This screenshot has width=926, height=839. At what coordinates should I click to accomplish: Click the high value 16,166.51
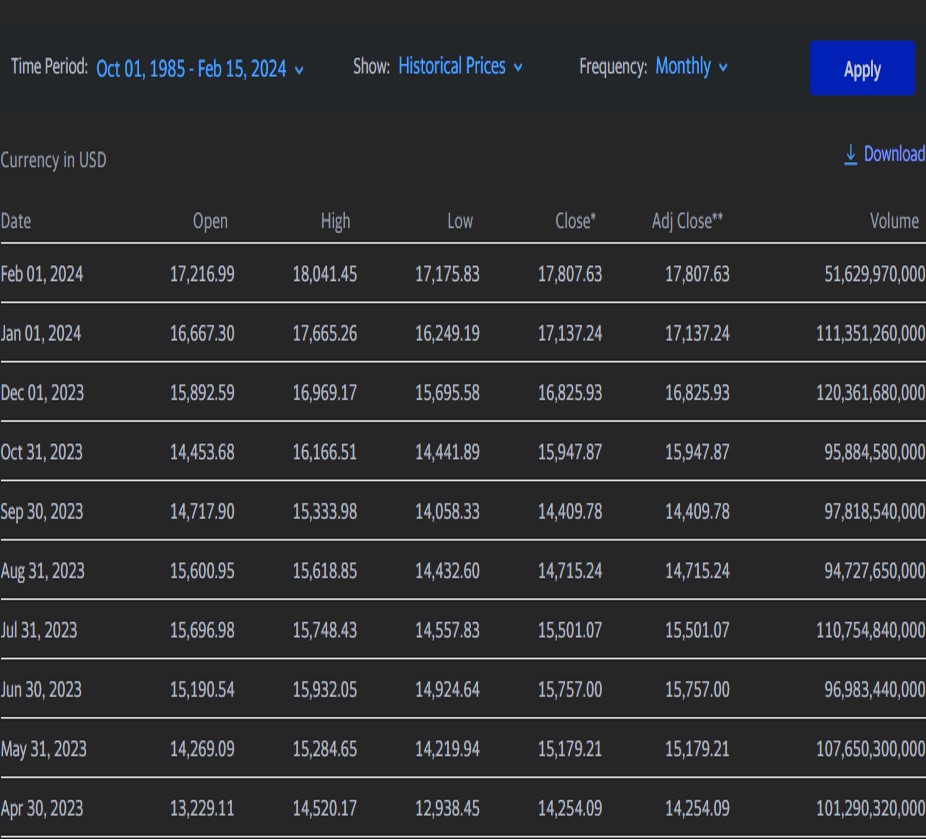pos(325,452)
